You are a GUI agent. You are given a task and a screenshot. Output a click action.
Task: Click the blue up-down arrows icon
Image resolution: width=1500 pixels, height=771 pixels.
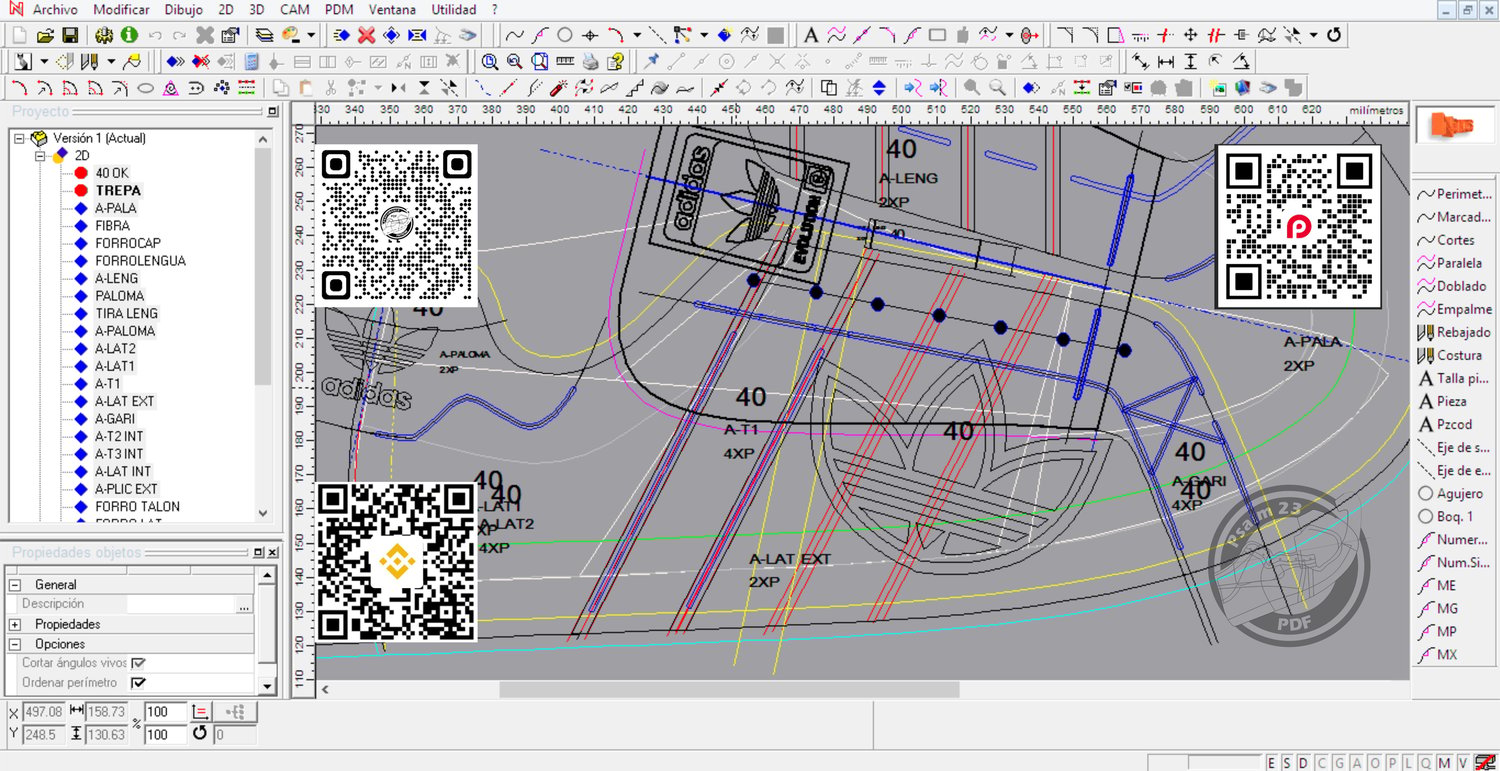point(879,88)
